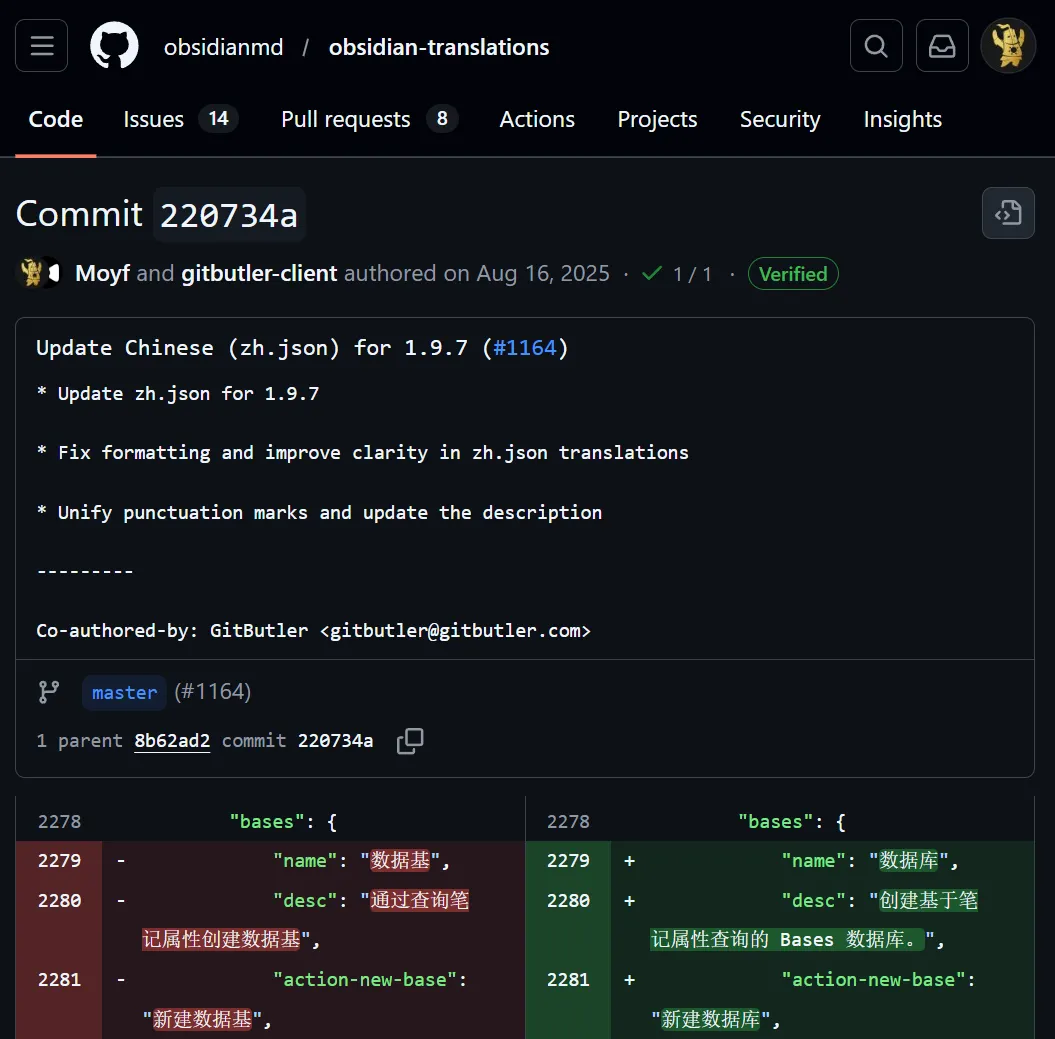Copy the full commit SHA
1055x1039 pixels.
click(410, 741)
